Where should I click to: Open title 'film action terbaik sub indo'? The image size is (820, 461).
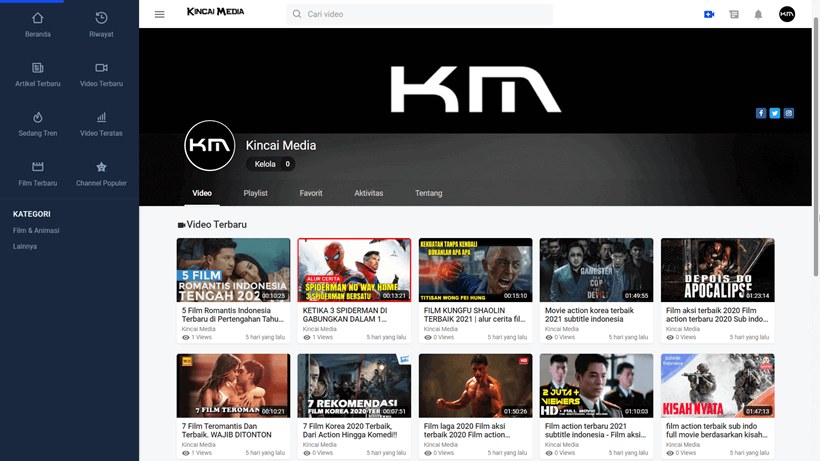click(x=716, y=430)
